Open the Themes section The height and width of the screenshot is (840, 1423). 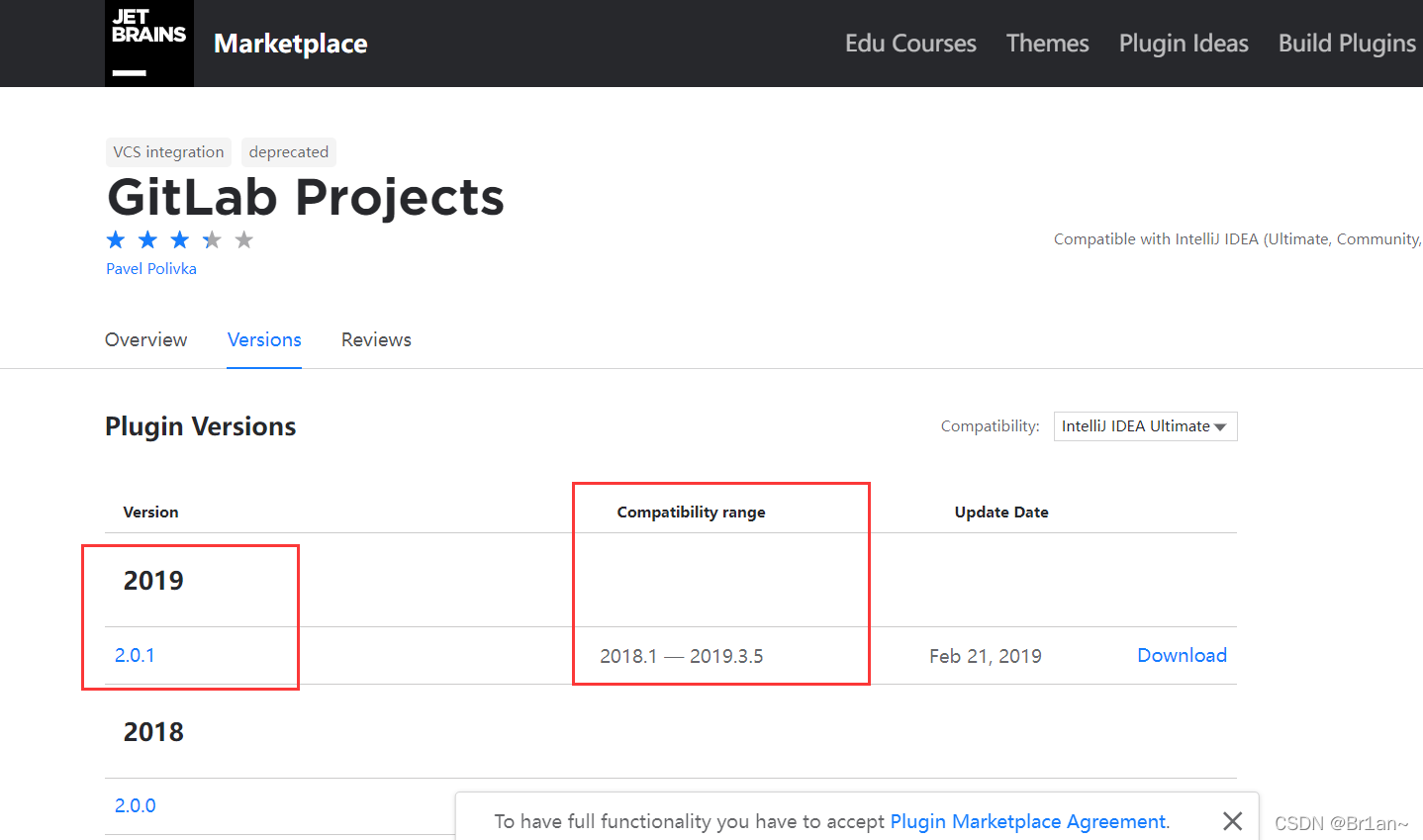tap(1046, 44)
